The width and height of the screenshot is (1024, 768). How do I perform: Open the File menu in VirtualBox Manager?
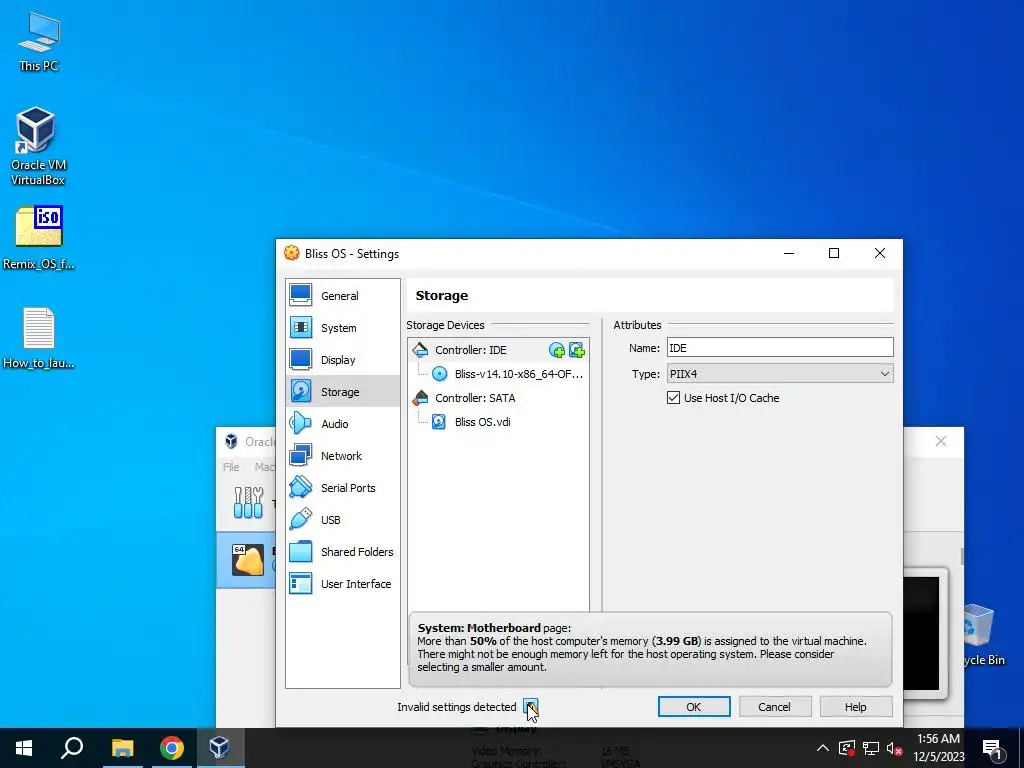point(231,467)
